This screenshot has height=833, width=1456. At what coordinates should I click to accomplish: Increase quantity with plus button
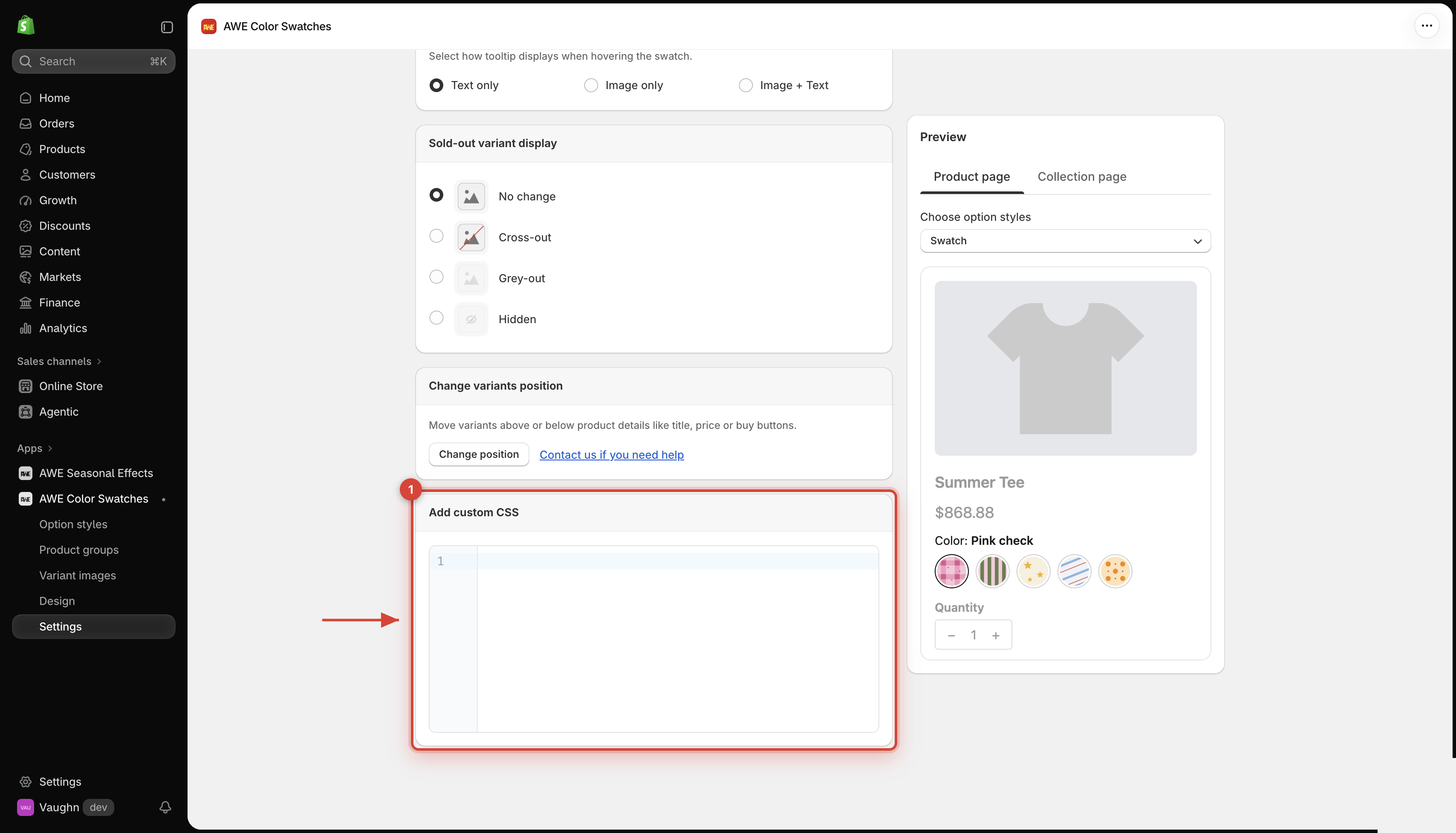(x=996, y=635)
